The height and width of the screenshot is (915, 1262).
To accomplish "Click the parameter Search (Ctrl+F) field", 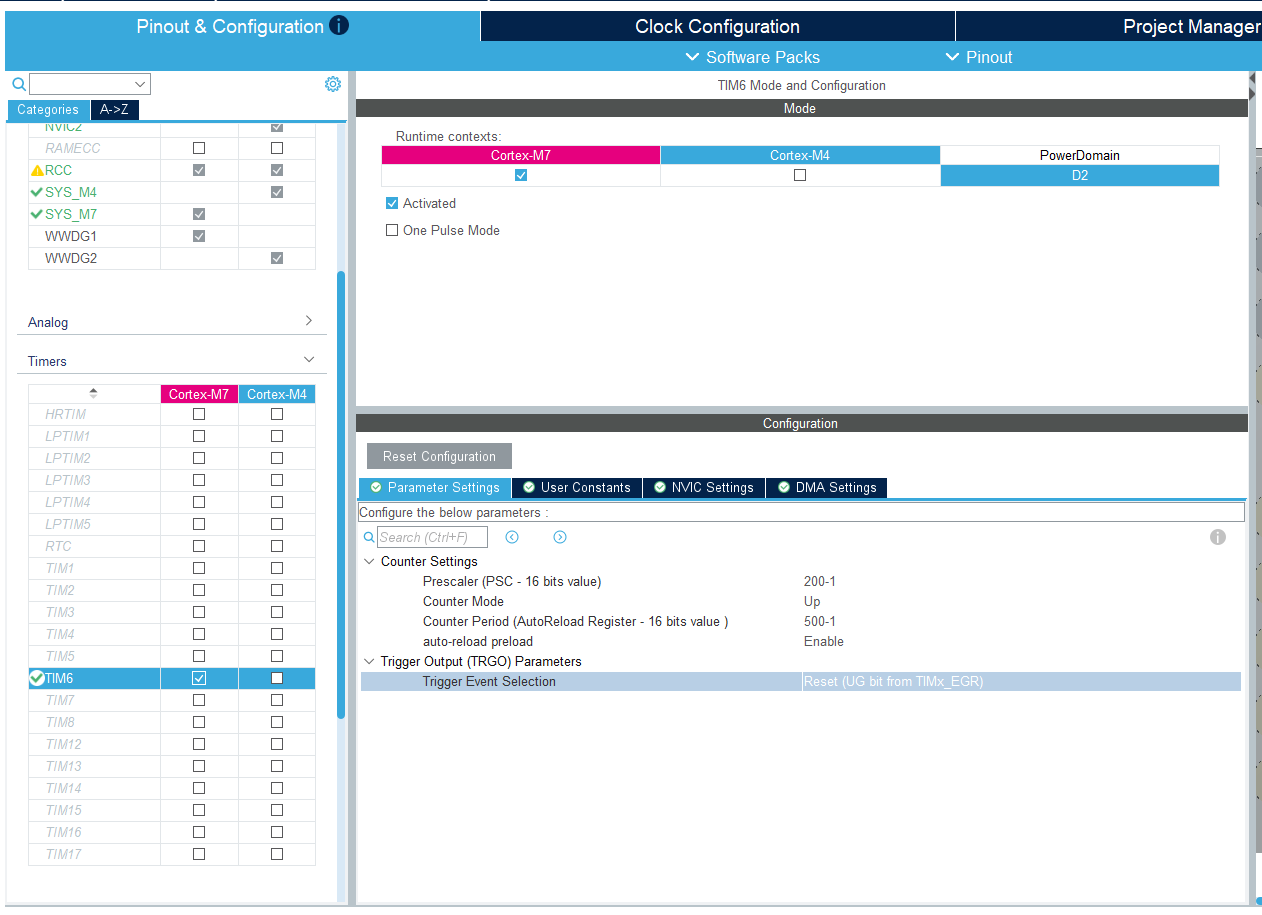I will pos(432,537).
